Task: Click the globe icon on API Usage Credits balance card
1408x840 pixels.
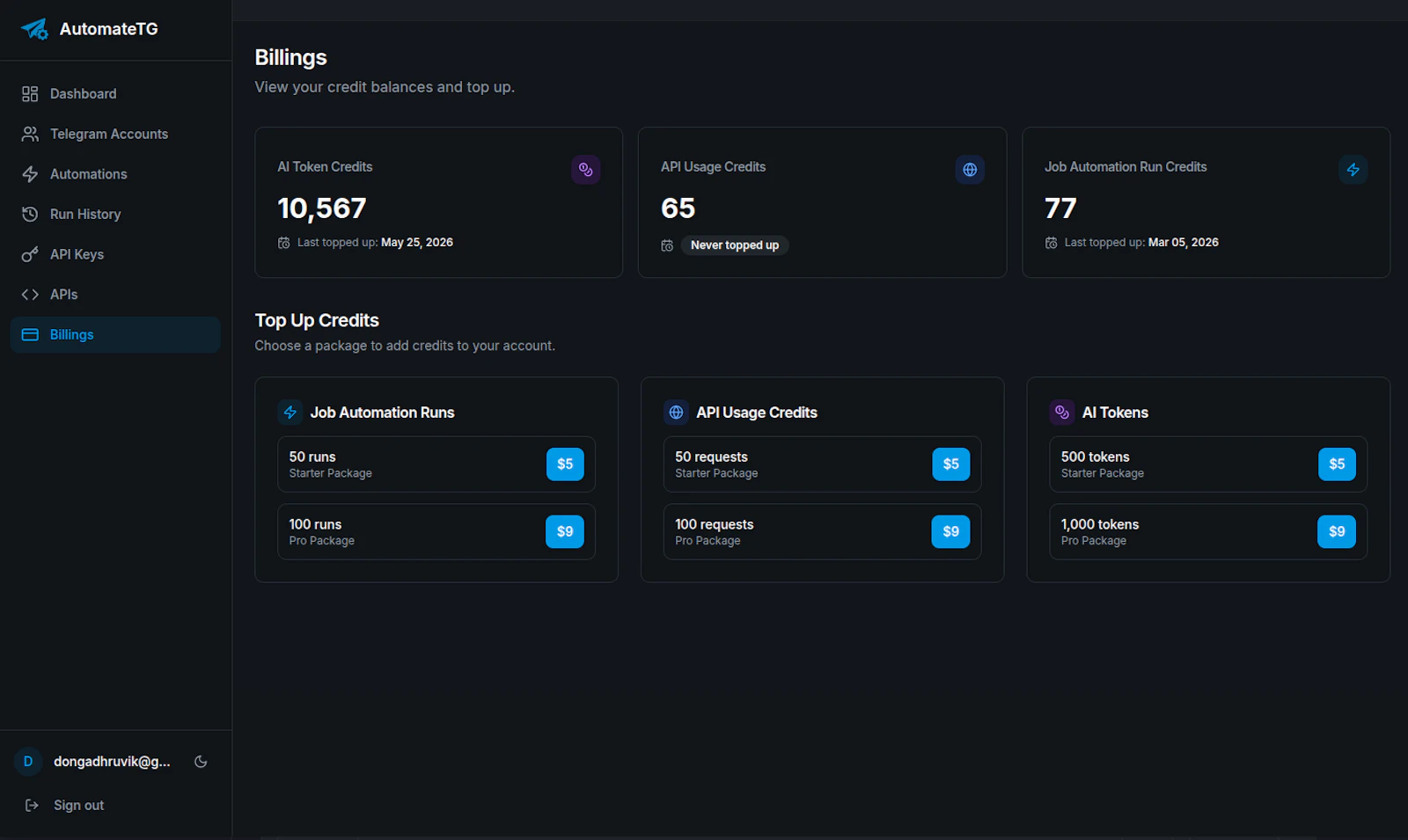Action: pyautogui.click(x=970, y=170)
